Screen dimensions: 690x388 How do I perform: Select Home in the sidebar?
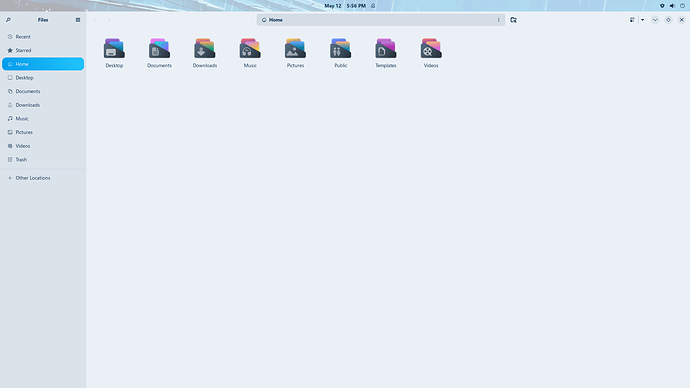pos(43,64)
